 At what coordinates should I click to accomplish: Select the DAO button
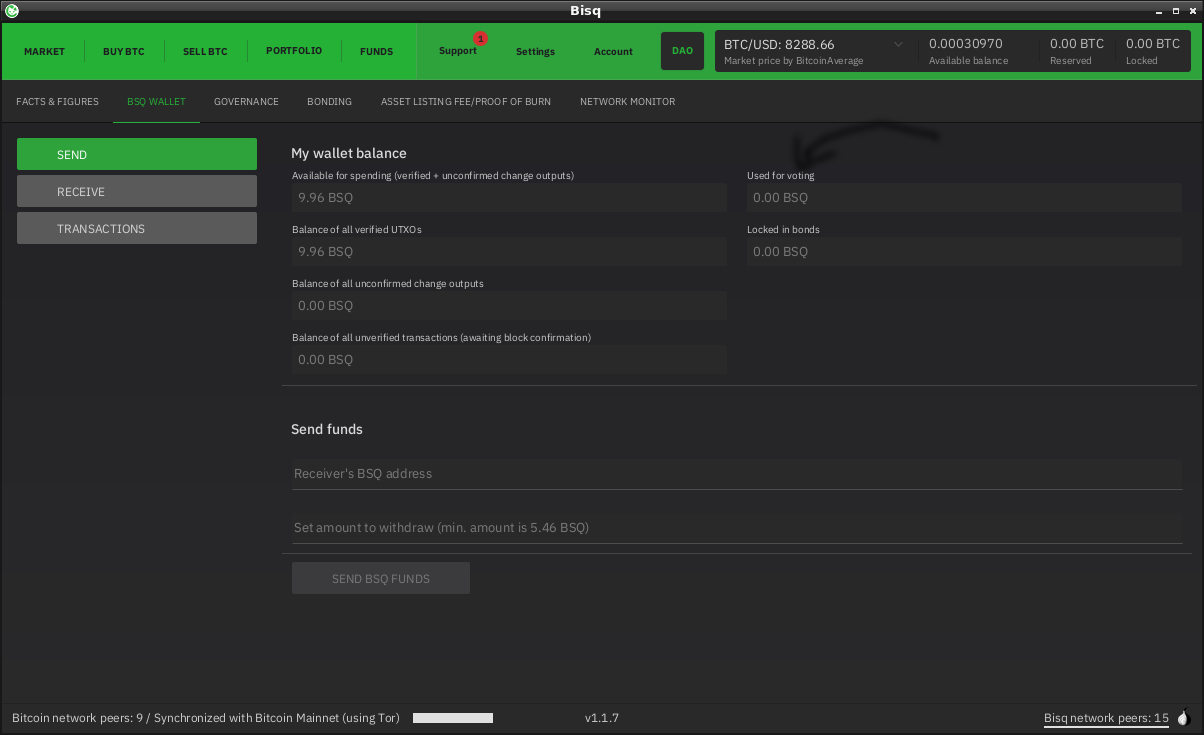tap(682, 51)
